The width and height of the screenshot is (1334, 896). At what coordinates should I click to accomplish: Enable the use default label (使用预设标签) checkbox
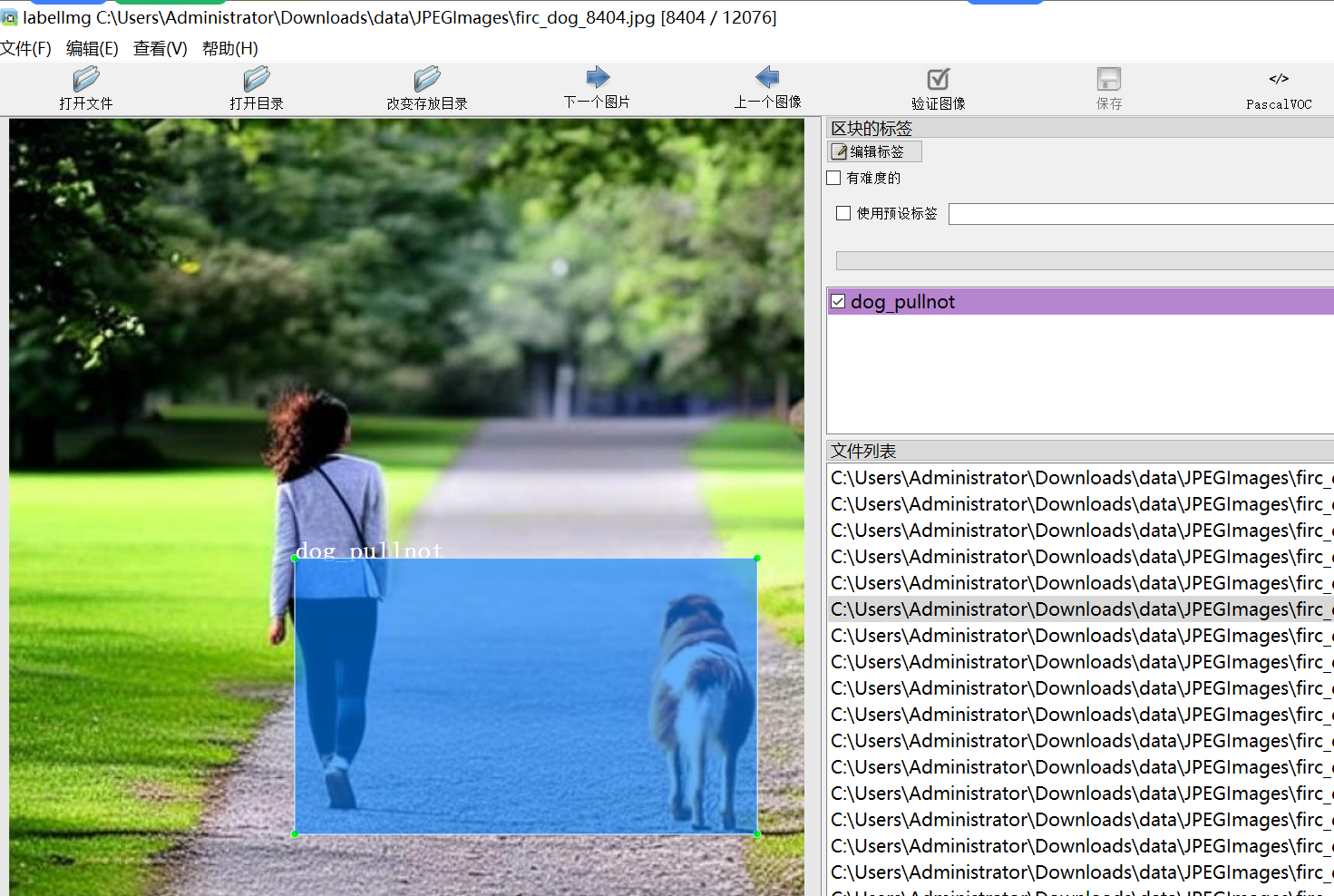coord(843,213)
